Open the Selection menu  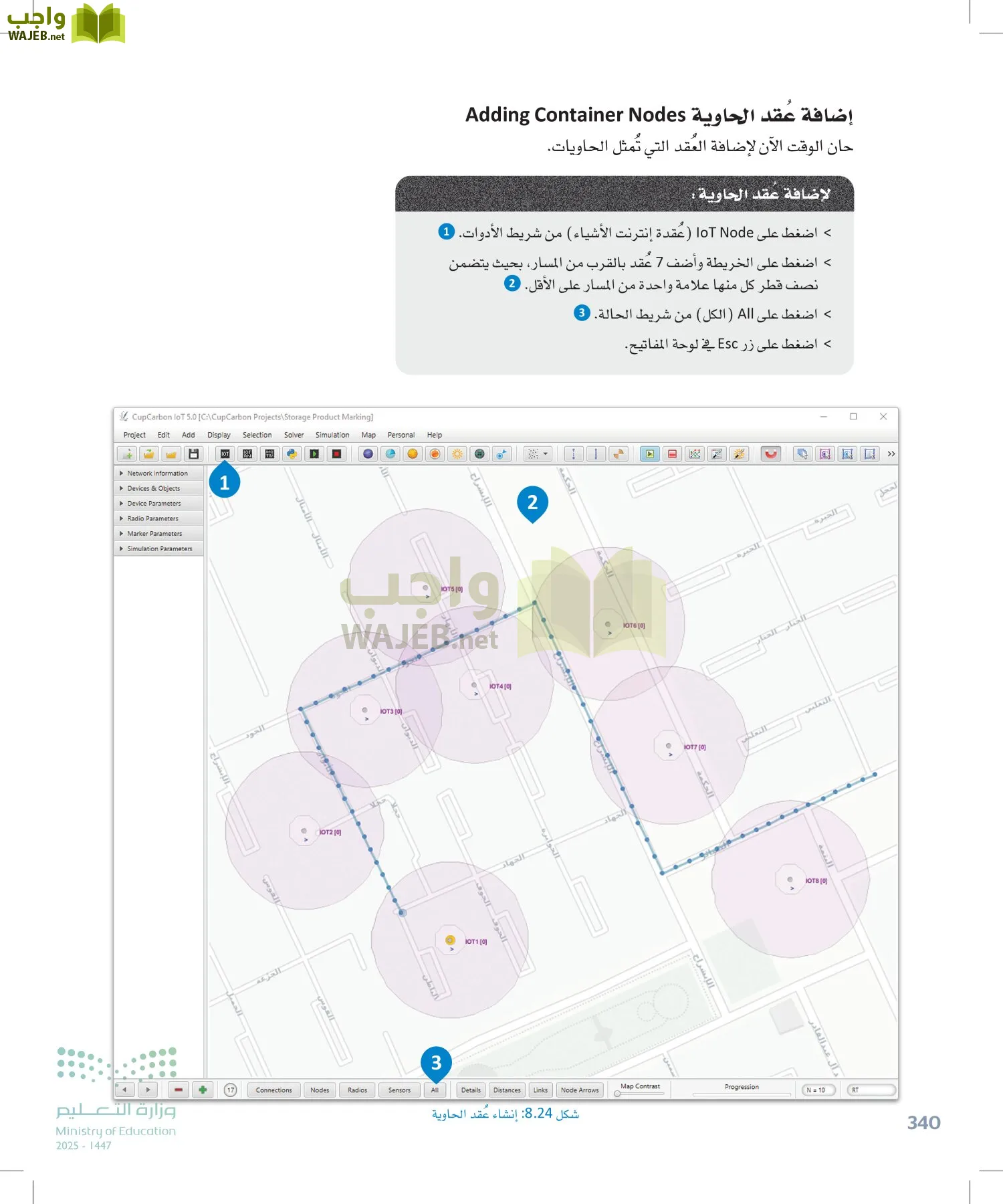tap(257, 435)
